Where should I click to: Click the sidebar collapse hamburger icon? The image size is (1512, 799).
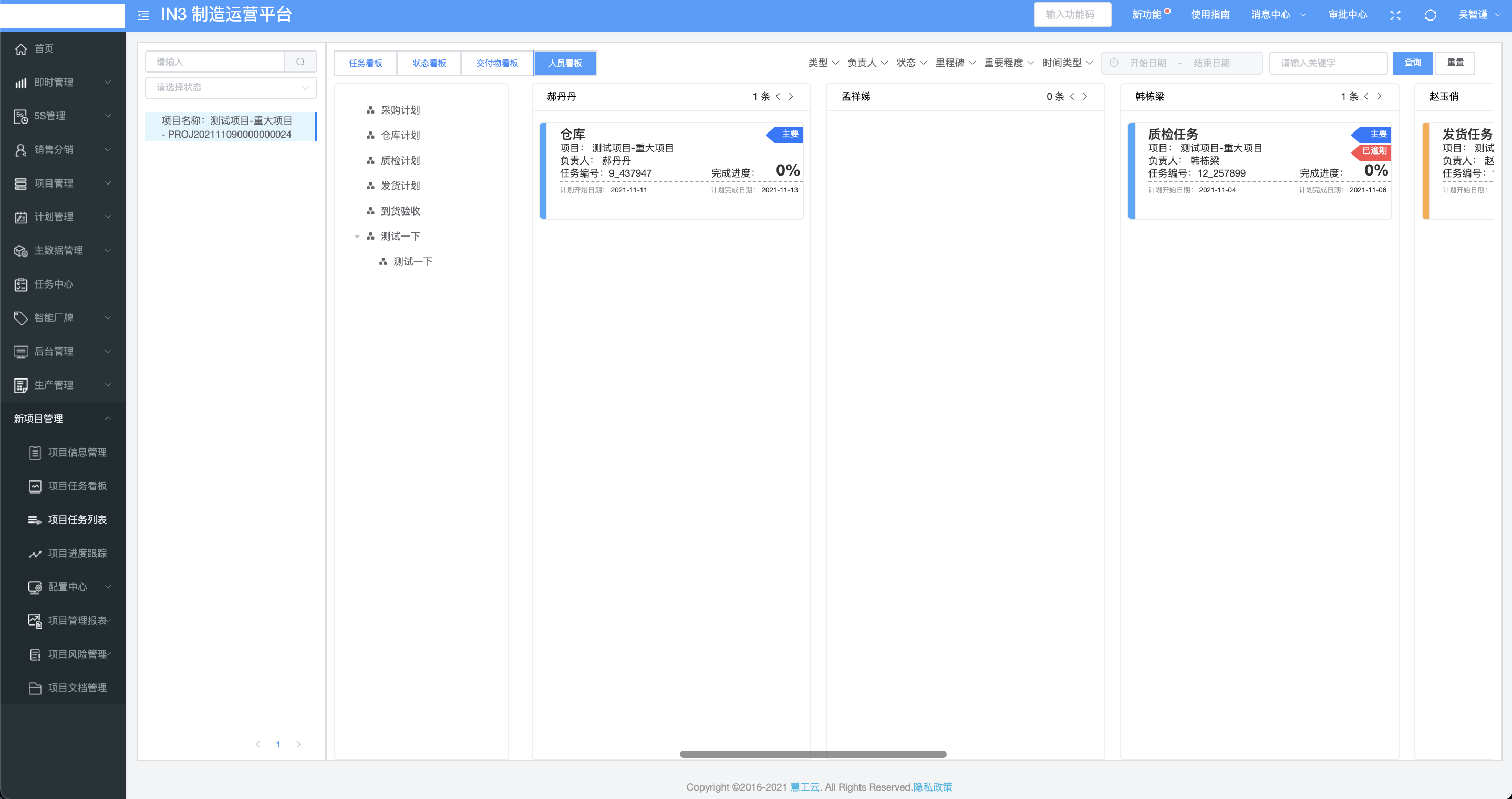click(x=143, y=15)
